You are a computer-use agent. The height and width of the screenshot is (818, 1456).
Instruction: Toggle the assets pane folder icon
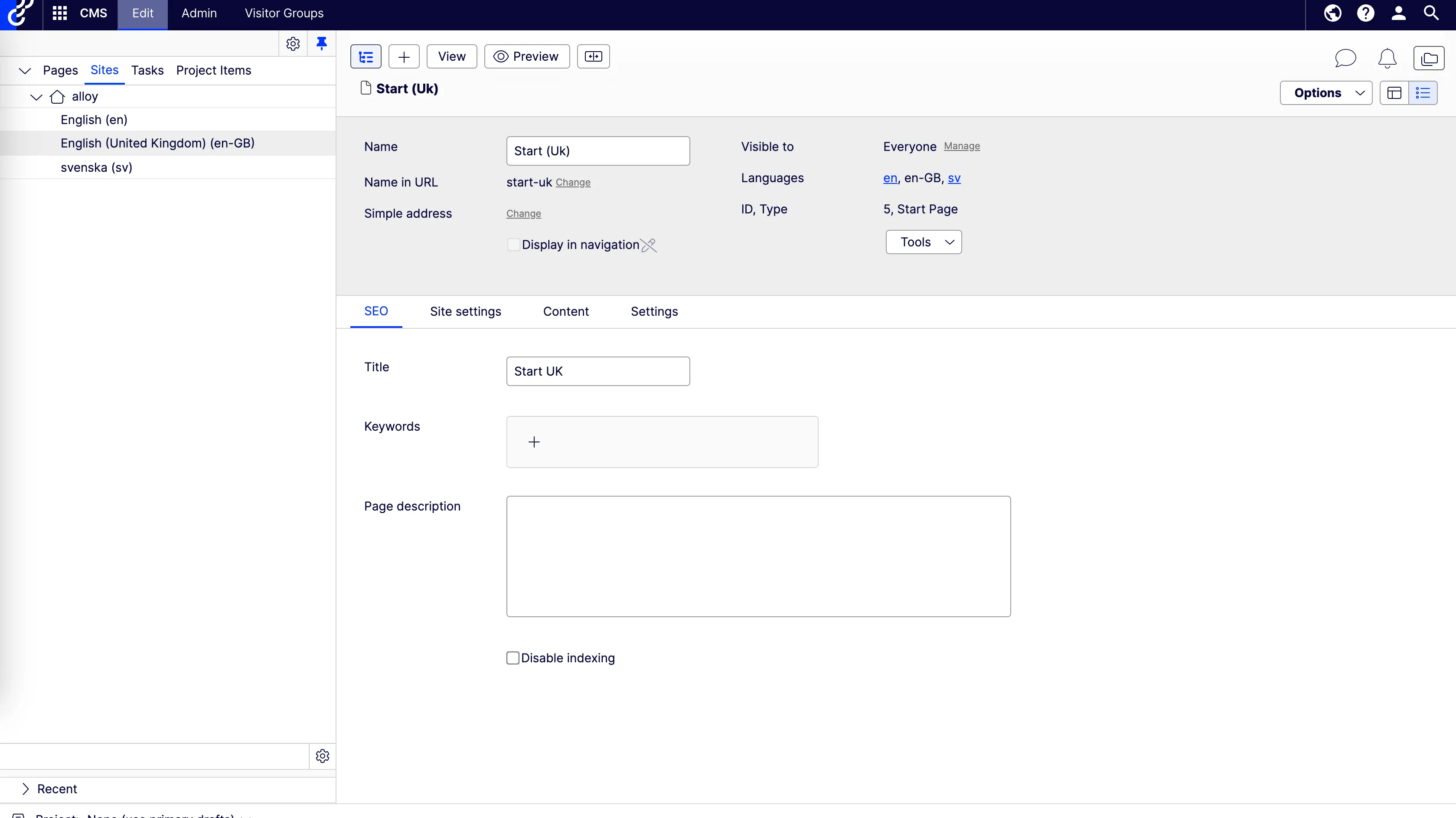coord(1429,58)
